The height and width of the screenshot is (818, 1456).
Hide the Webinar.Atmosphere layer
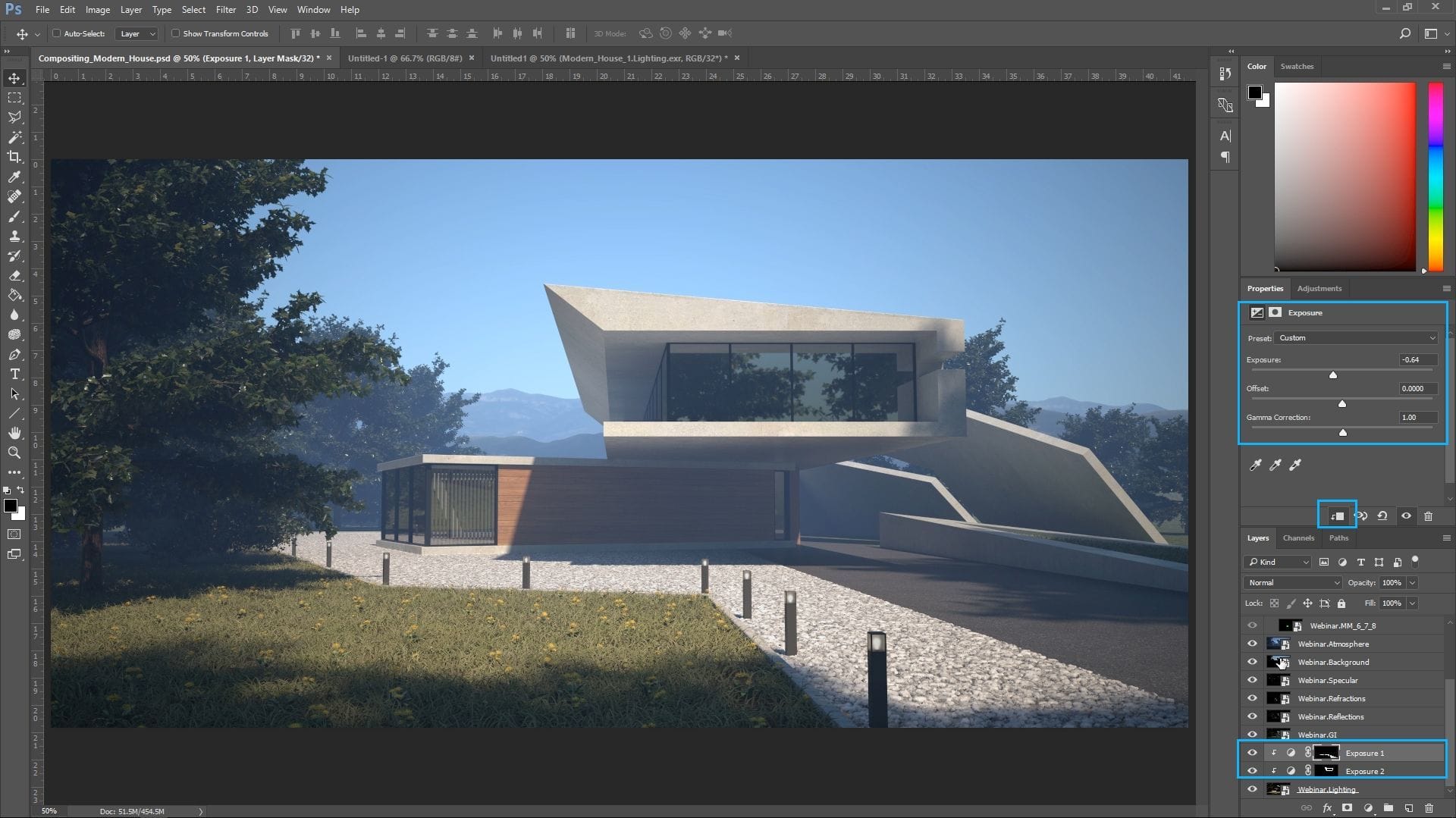point(1252,644)
